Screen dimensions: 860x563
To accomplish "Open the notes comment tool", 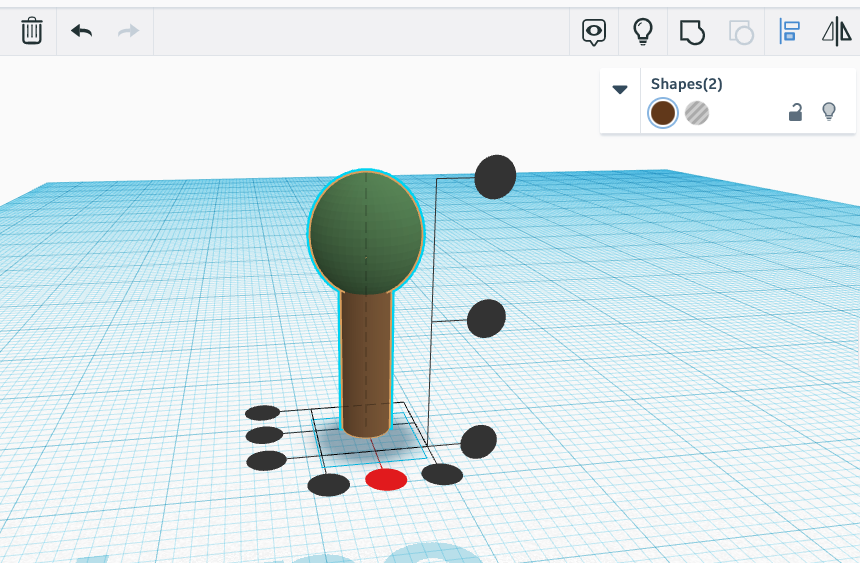I will [x=594, y=32].
